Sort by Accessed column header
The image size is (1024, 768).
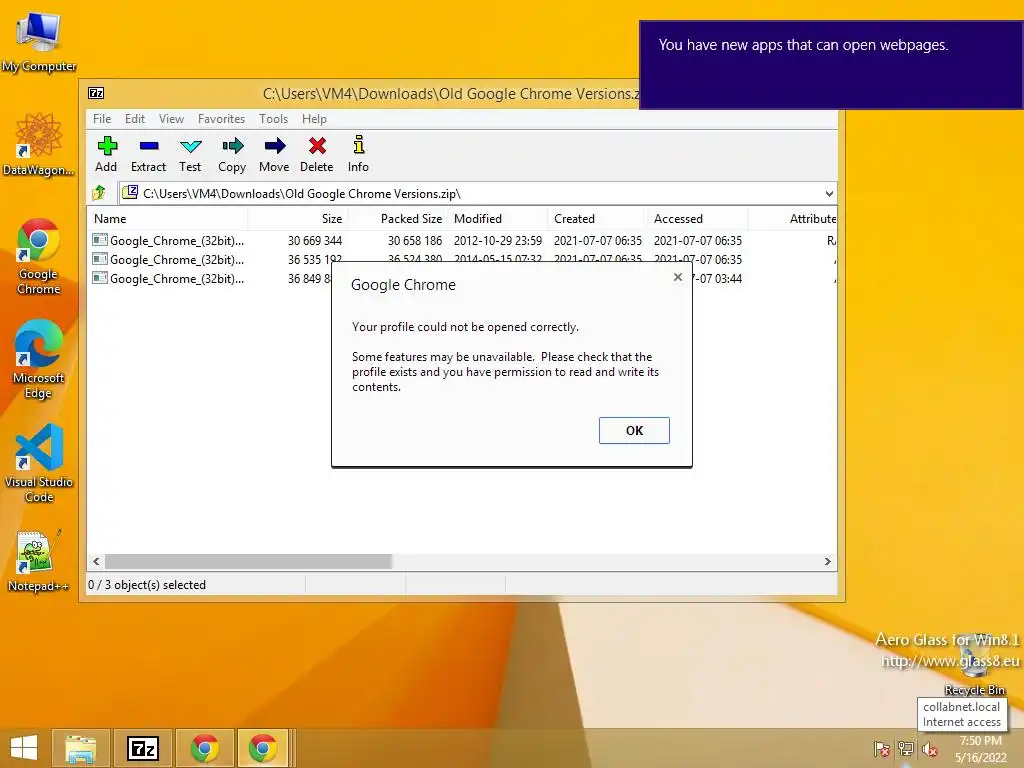pyautogui.click(x=697, y=219)
